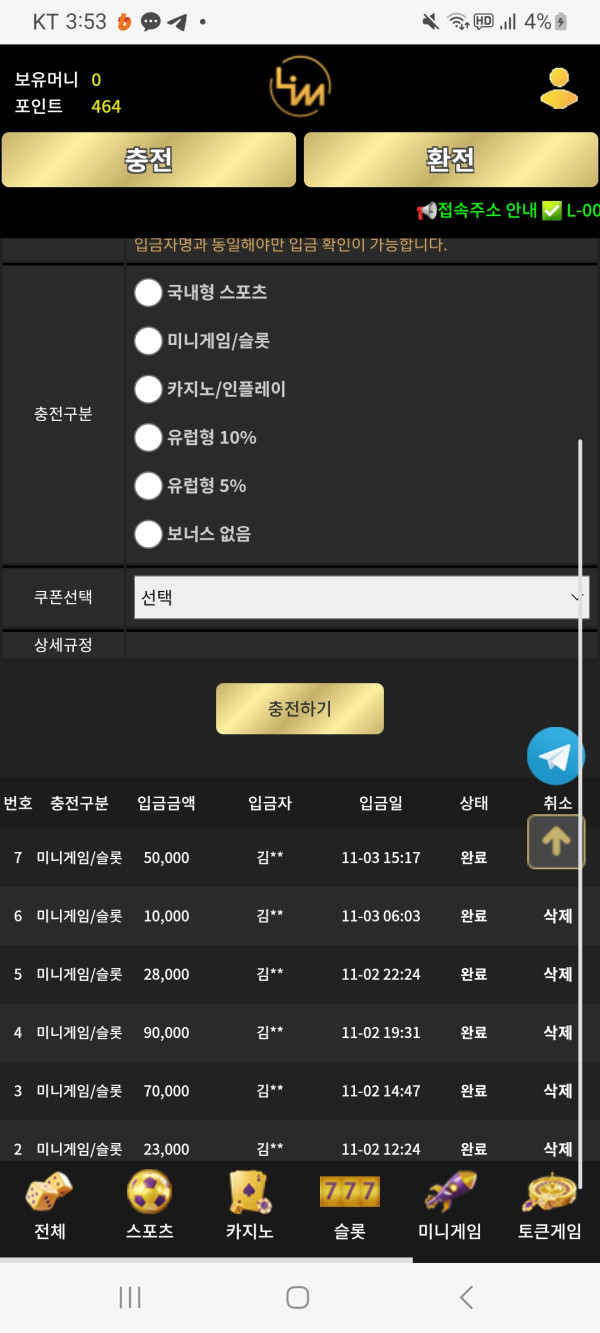Tap the Android back navigation button
The image size is (600, 1333).
[x=466, y=1297]
